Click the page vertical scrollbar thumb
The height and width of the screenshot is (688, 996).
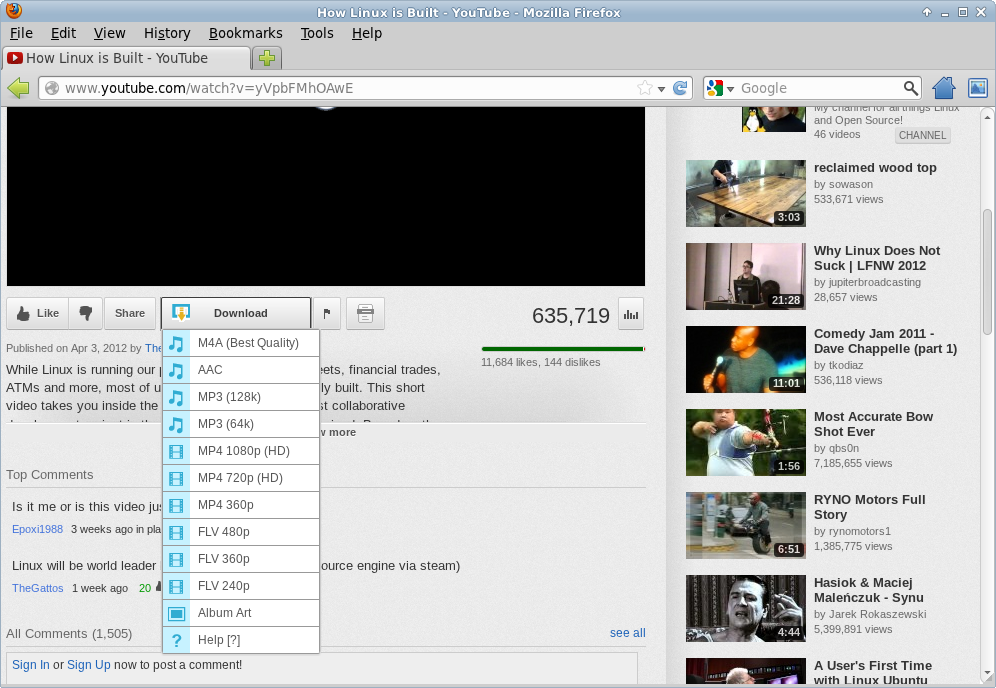[987, 272]
